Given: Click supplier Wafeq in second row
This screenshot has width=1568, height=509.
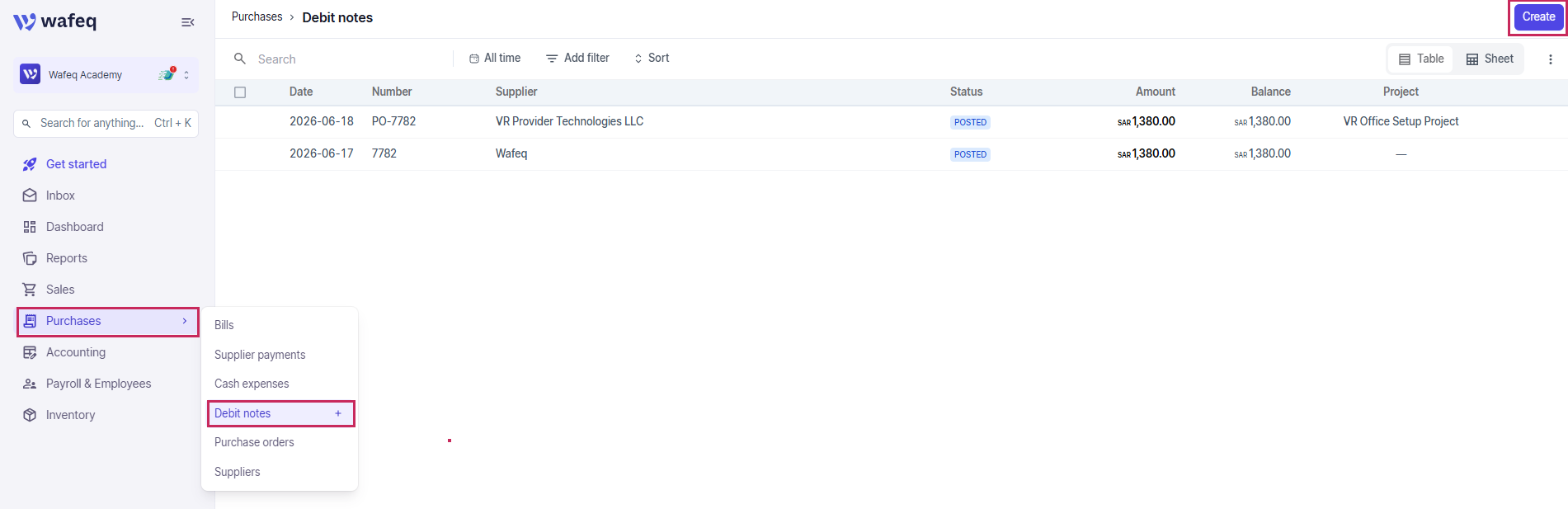Looking at the screenshot, I should (x=511, y=153).
